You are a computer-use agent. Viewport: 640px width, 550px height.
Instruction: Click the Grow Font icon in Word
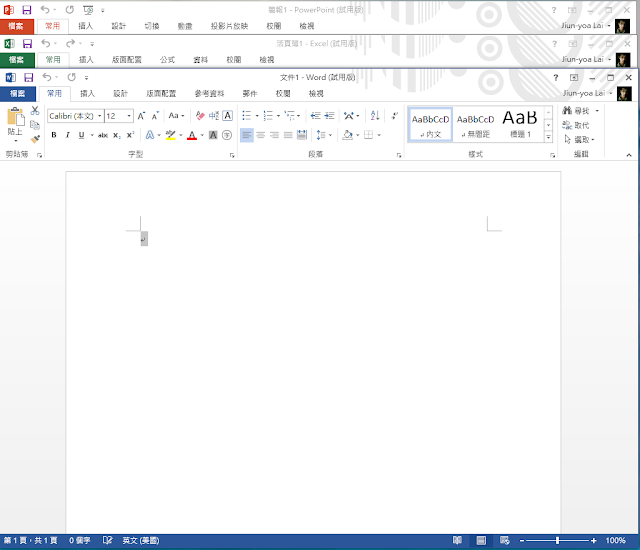pos(141,116)
